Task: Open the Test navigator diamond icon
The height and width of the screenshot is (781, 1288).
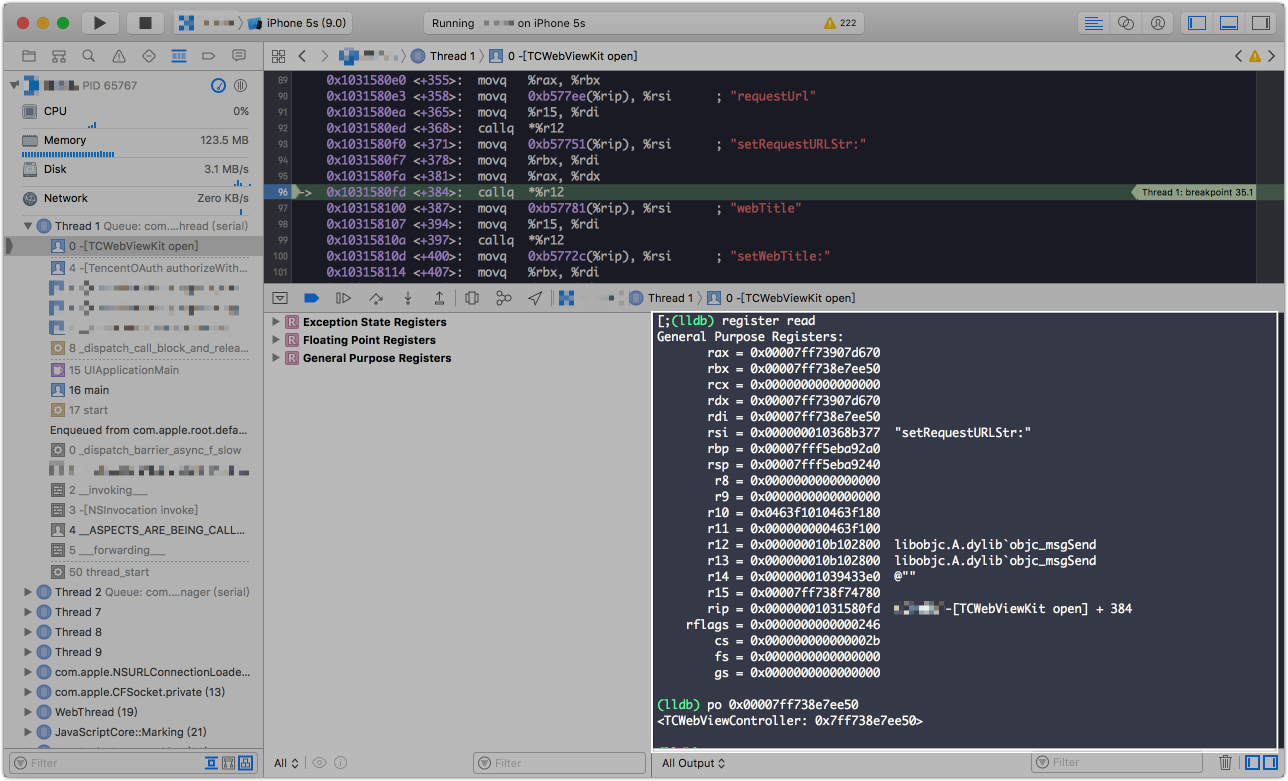Action: click(x=149, y=56)
